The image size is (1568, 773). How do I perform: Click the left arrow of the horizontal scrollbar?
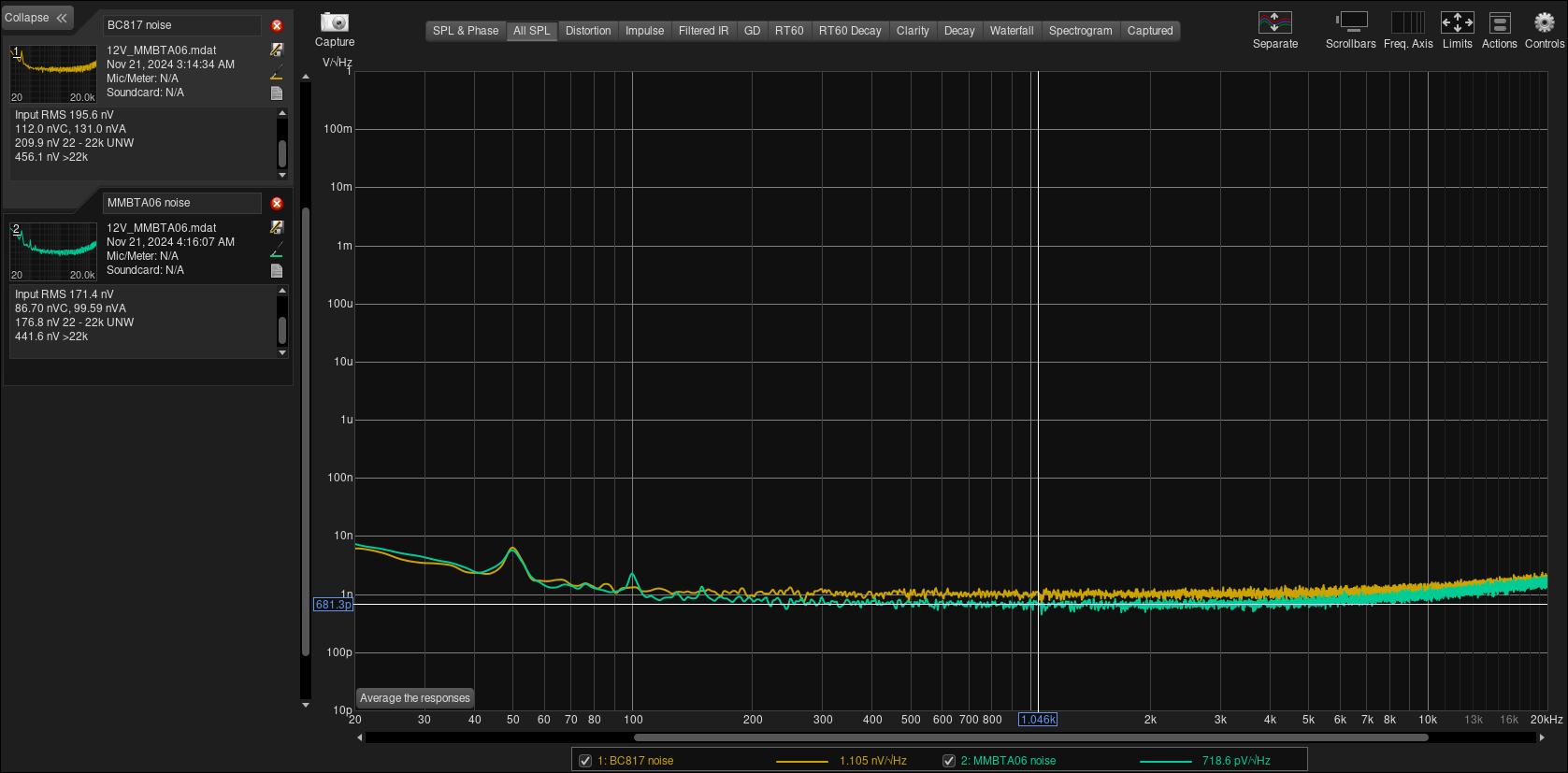pos(360,737)
